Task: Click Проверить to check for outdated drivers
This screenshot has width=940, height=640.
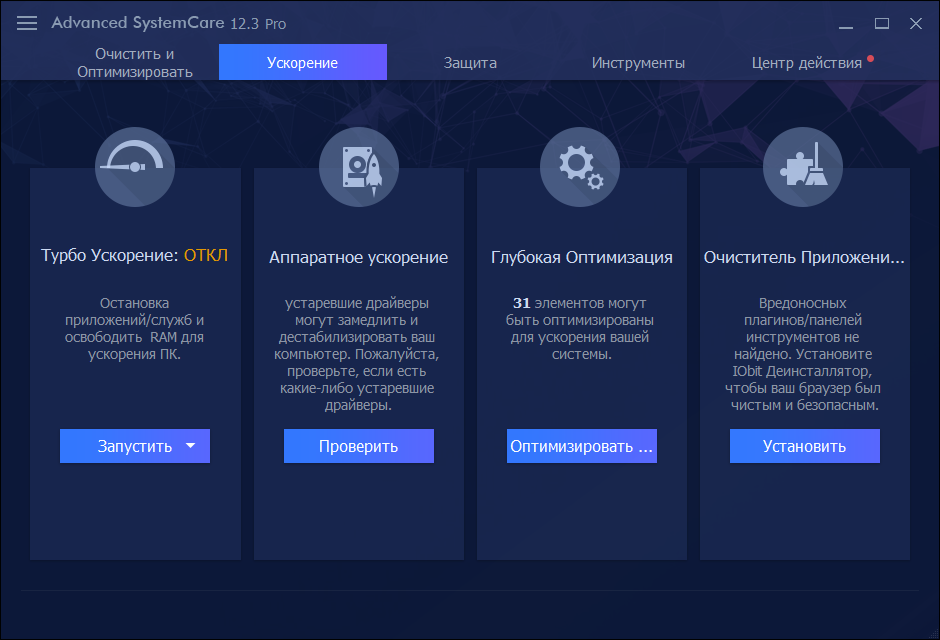Action: point(358,446)
